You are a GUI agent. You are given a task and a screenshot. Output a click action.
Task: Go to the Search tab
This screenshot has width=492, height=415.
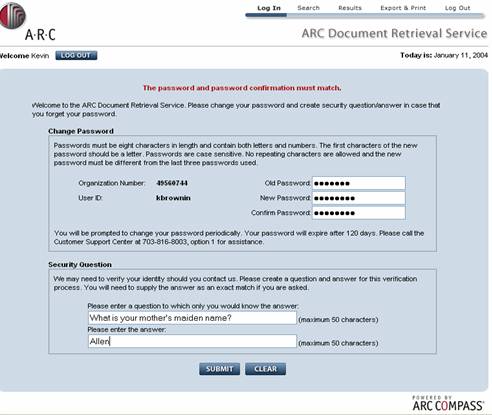pyautogui.click(x=308, y=8)
